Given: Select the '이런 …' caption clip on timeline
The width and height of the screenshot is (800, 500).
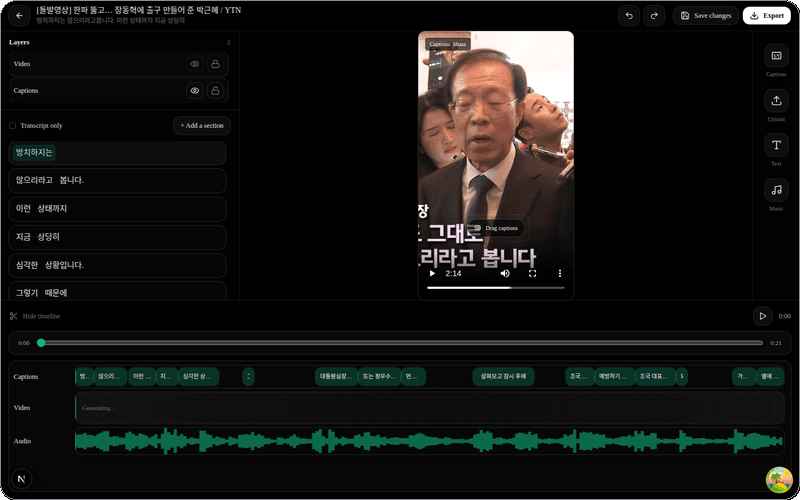Looking at the screenshot, I should point(142,377).
